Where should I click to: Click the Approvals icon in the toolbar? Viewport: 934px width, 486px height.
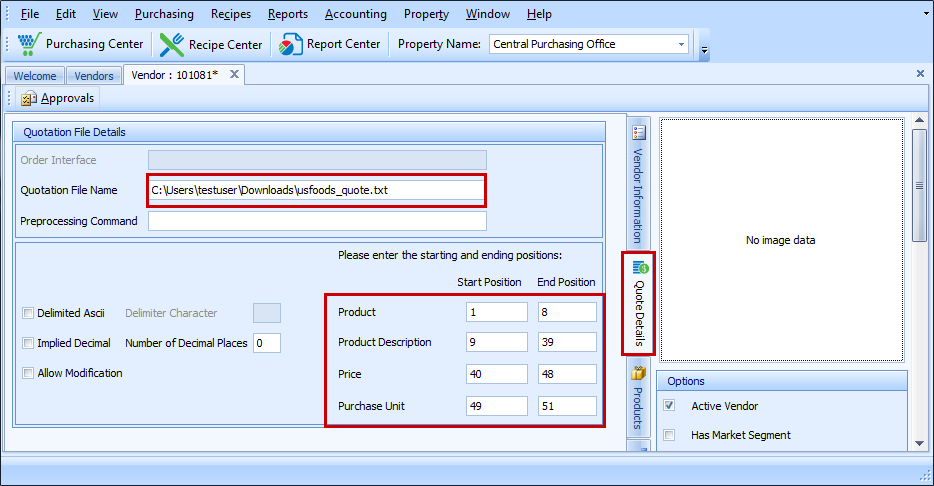click(29, 98)
